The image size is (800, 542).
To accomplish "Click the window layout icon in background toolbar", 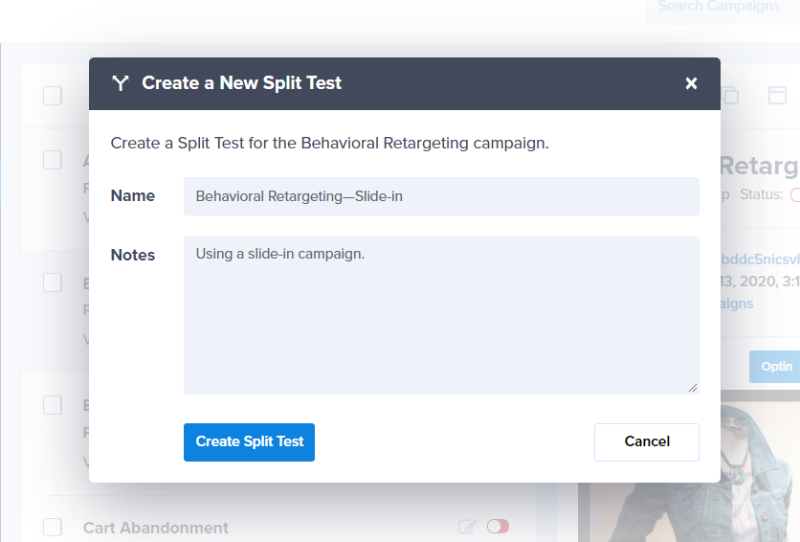I will [777, 95].
